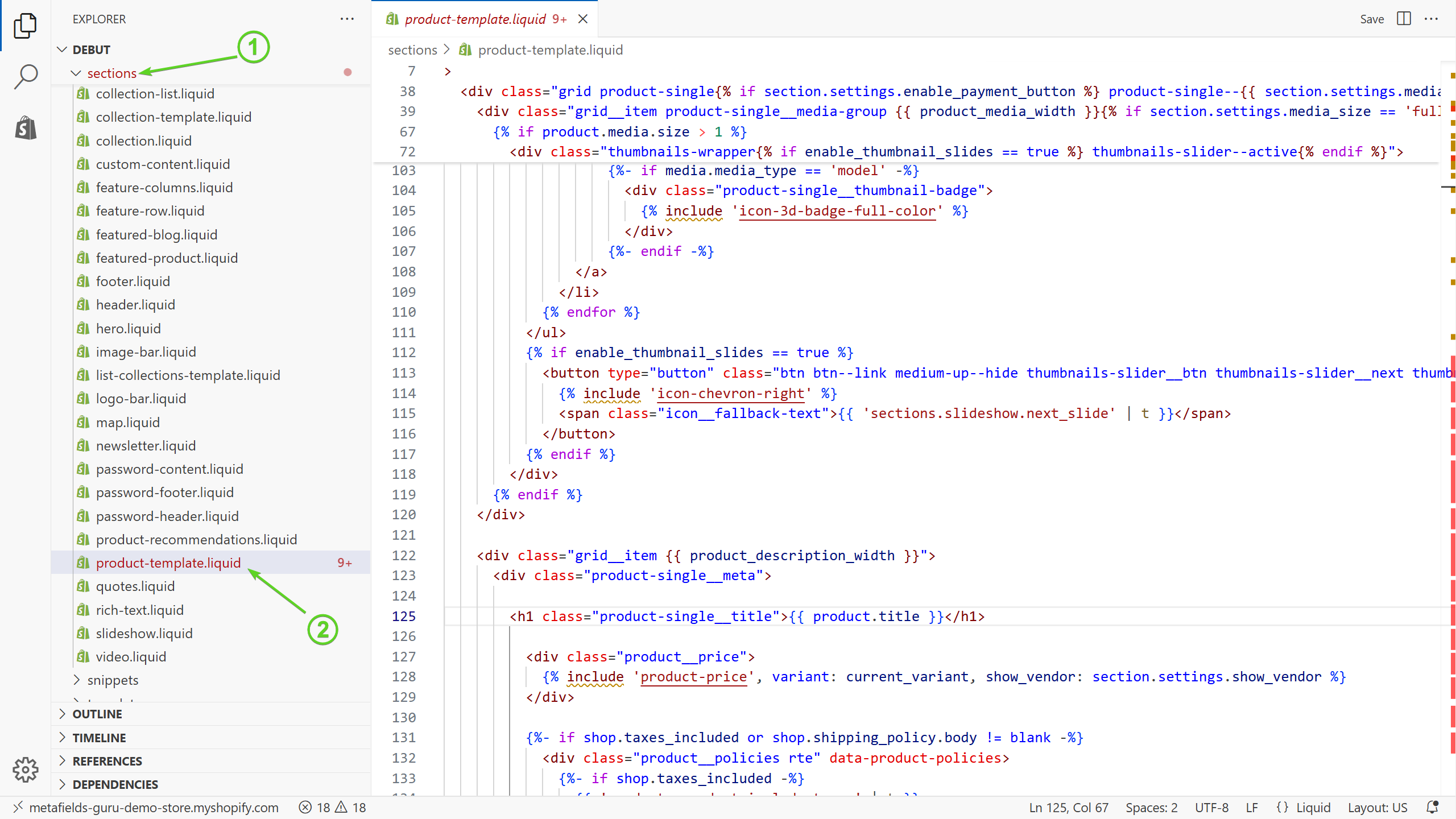
Task: Click the split editor layout icon
Action: pyautogui.click(x=1404, y=19)
